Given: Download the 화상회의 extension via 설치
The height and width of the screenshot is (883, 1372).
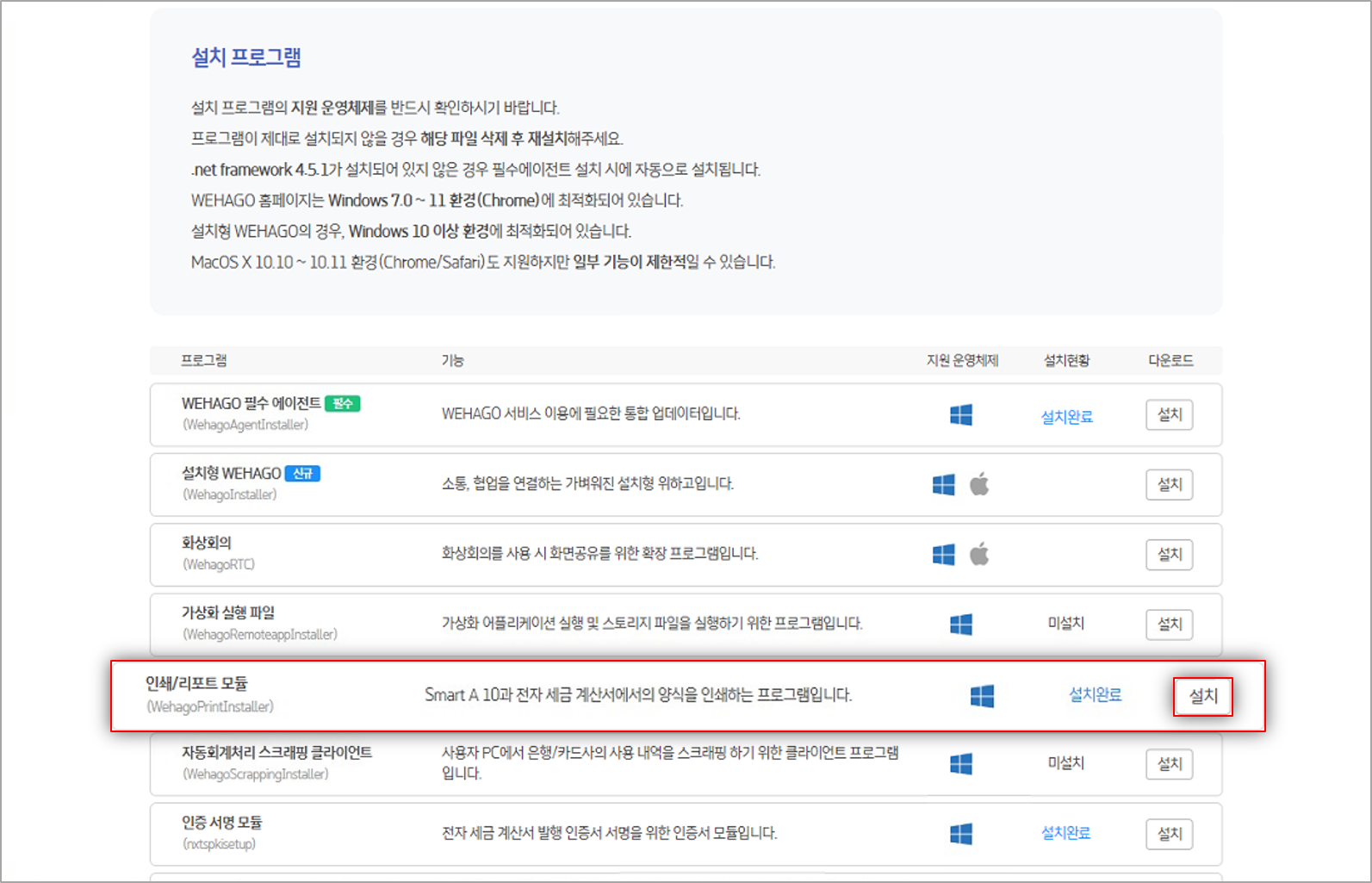Looking at the screenshot, I should pyautogui.click(x=1169, y=555).
